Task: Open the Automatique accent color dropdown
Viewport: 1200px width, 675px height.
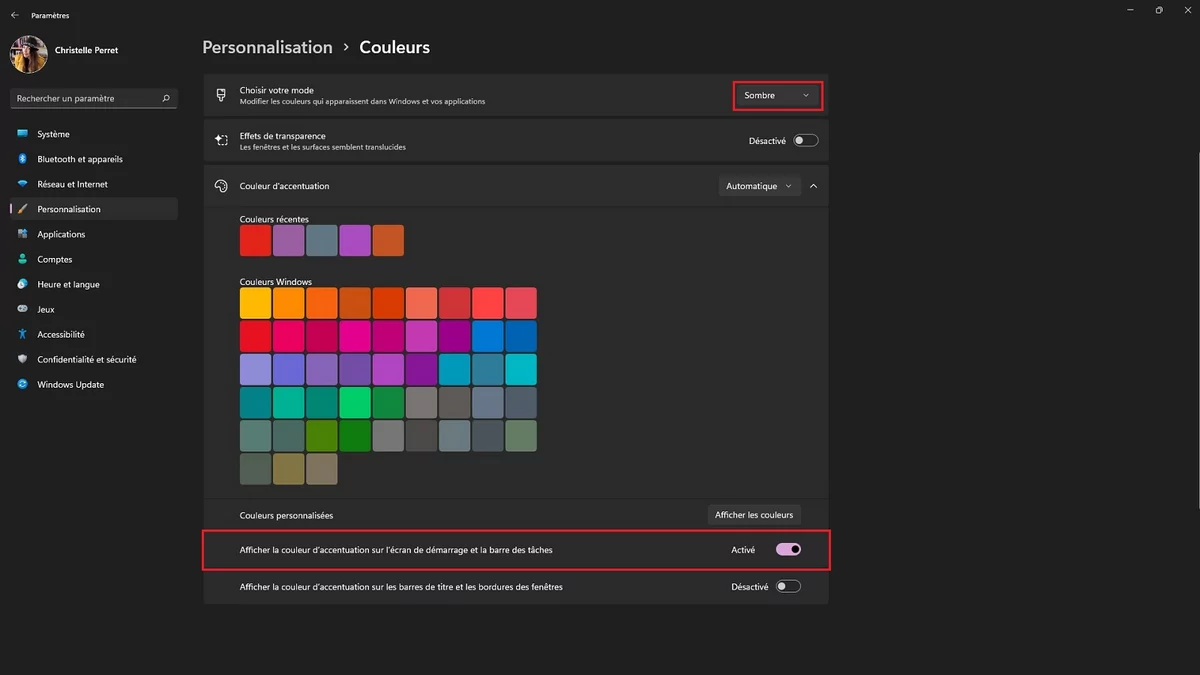Action: 759,186
